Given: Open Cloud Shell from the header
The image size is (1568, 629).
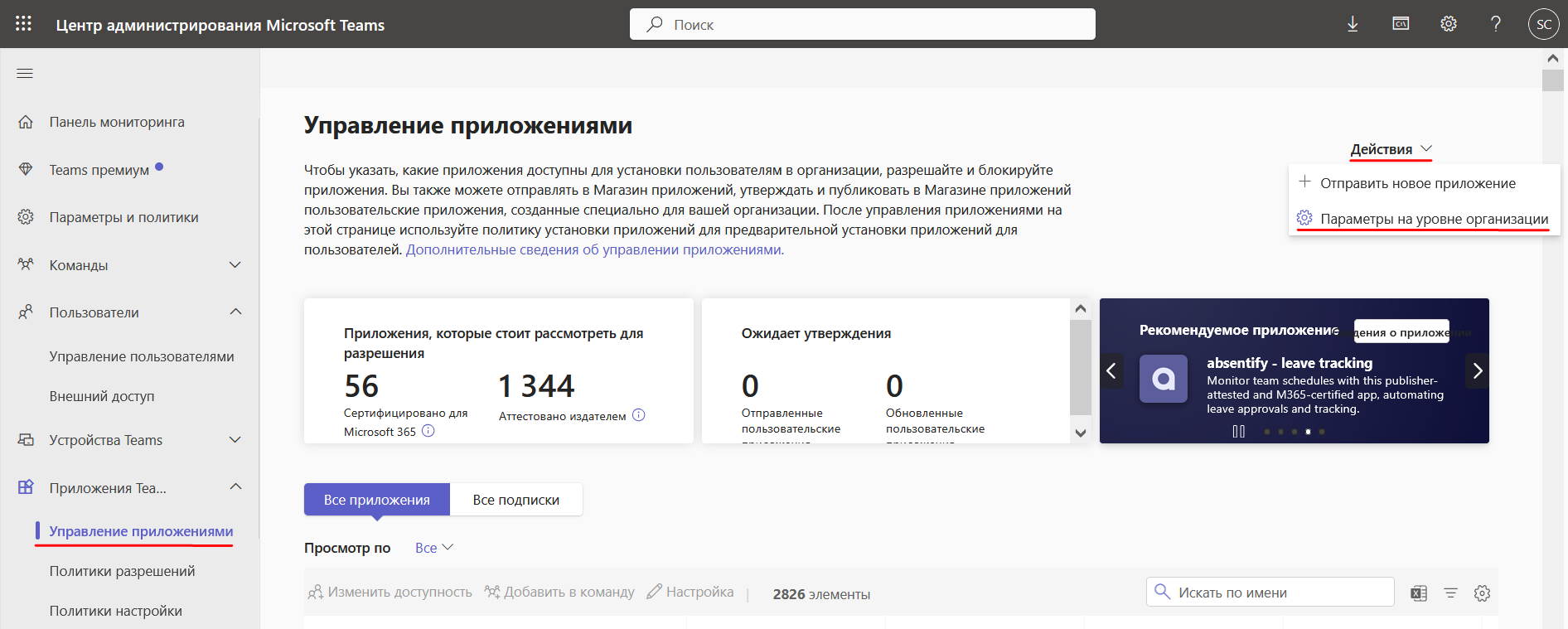Looking at the screenshot, I should pyautogui.click(x=1401, y=24).
